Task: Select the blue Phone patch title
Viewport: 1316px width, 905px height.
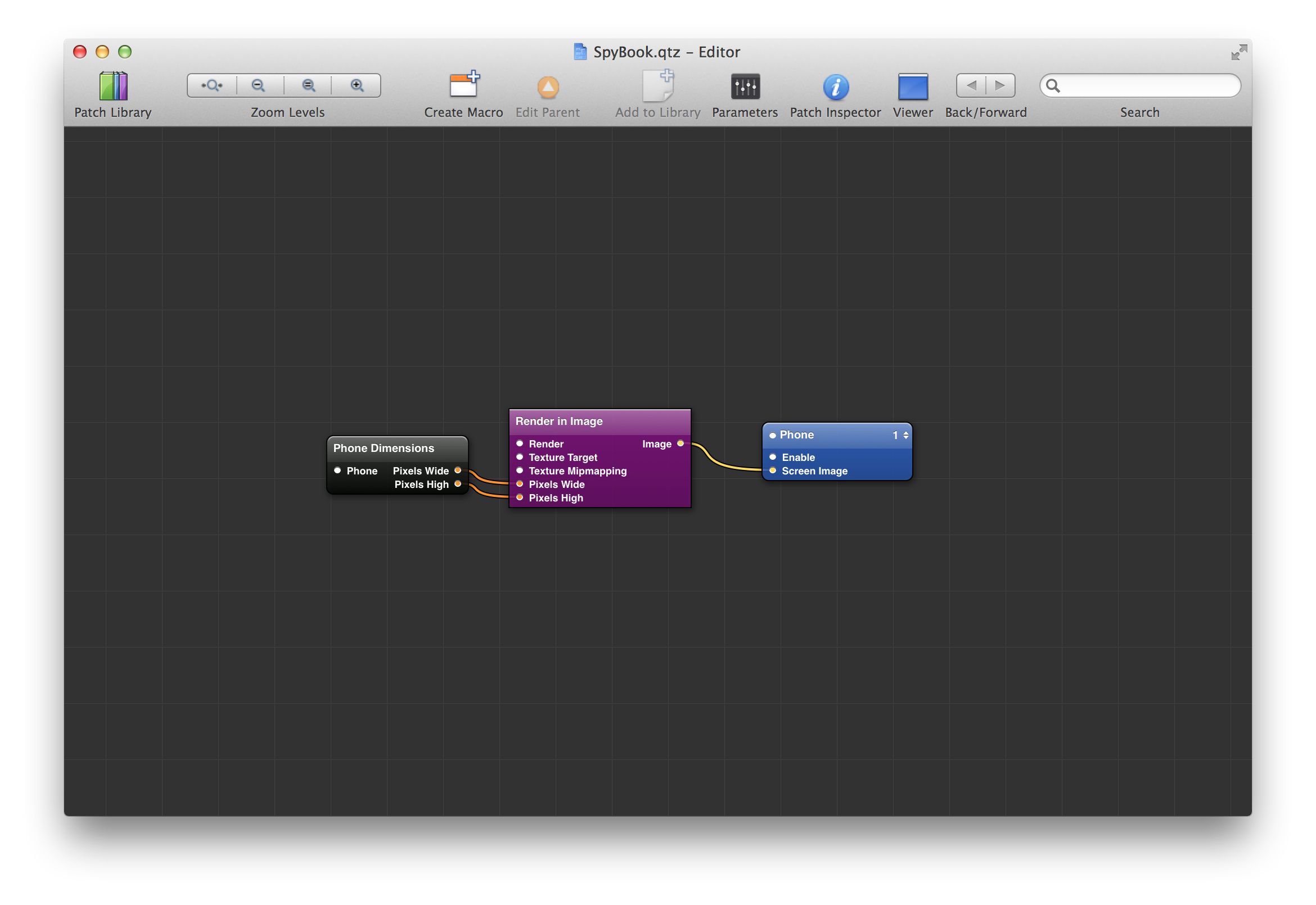Action: pyautogui.click(x=797, y=435)
